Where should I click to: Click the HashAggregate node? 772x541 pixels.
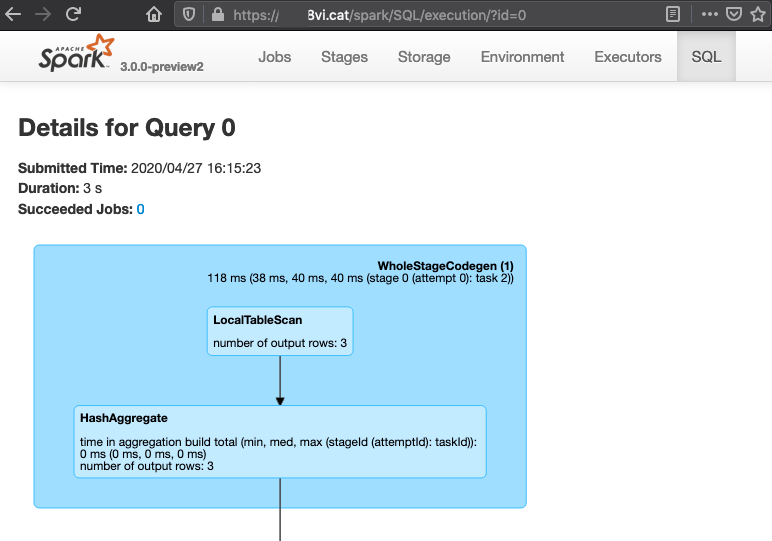pyautogui.click(x=280, y=442)
